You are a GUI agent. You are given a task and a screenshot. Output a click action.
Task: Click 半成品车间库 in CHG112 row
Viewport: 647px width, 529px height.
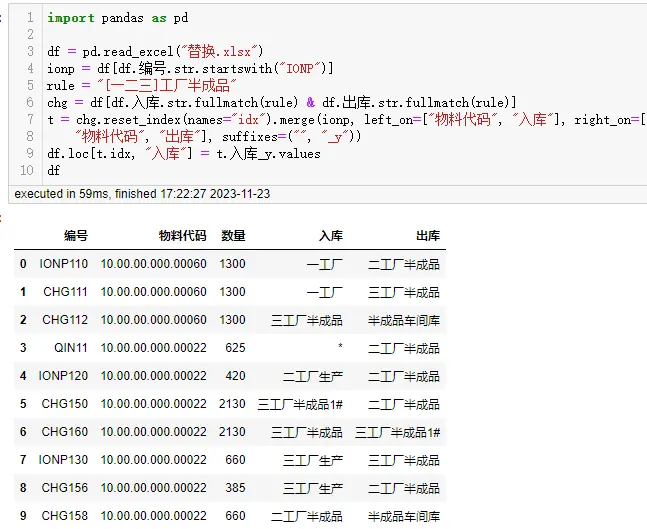click(x=404, y=320)
